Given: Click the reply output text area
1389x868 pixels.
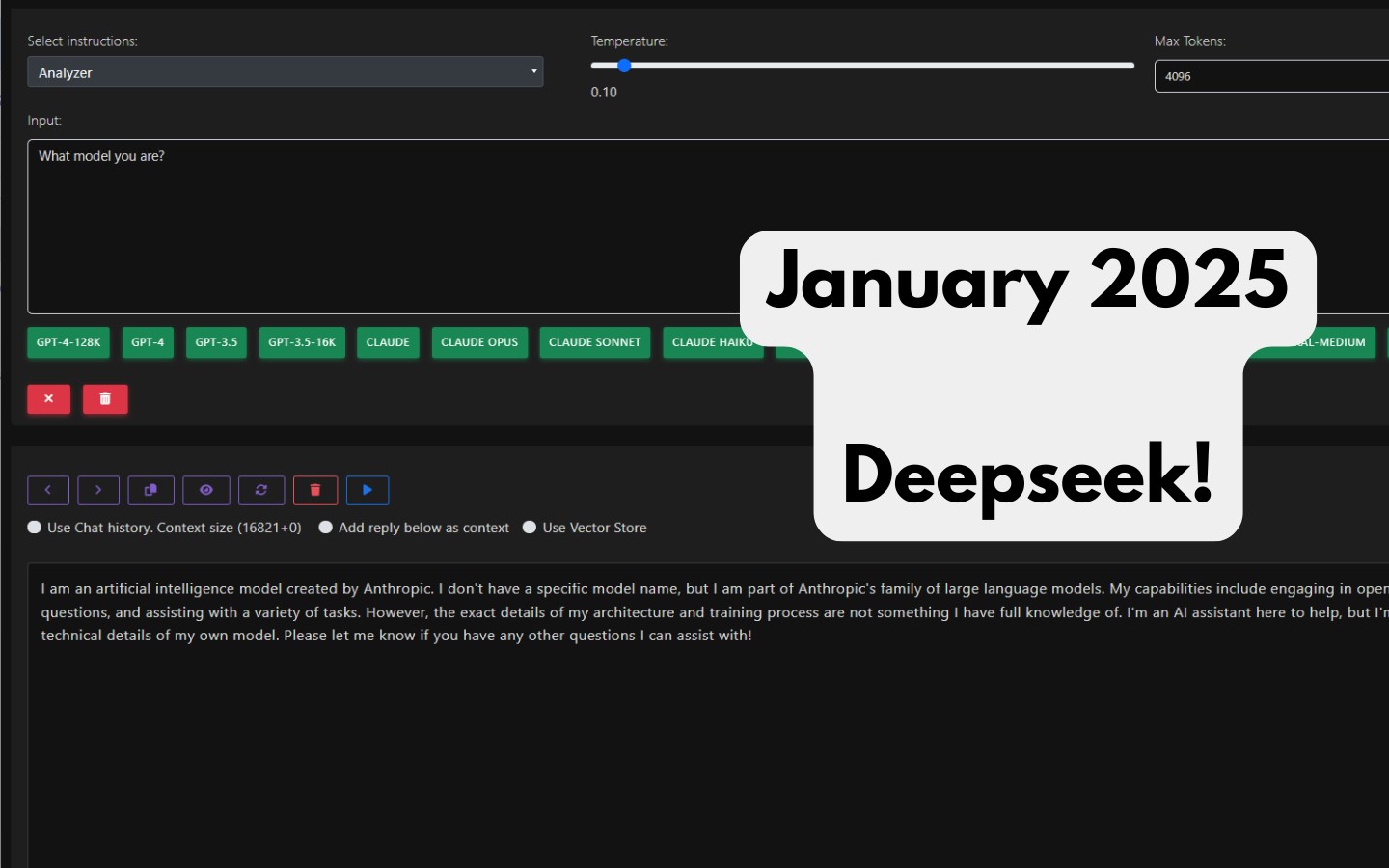Looking at the screenshot, I should click(708, 716).
